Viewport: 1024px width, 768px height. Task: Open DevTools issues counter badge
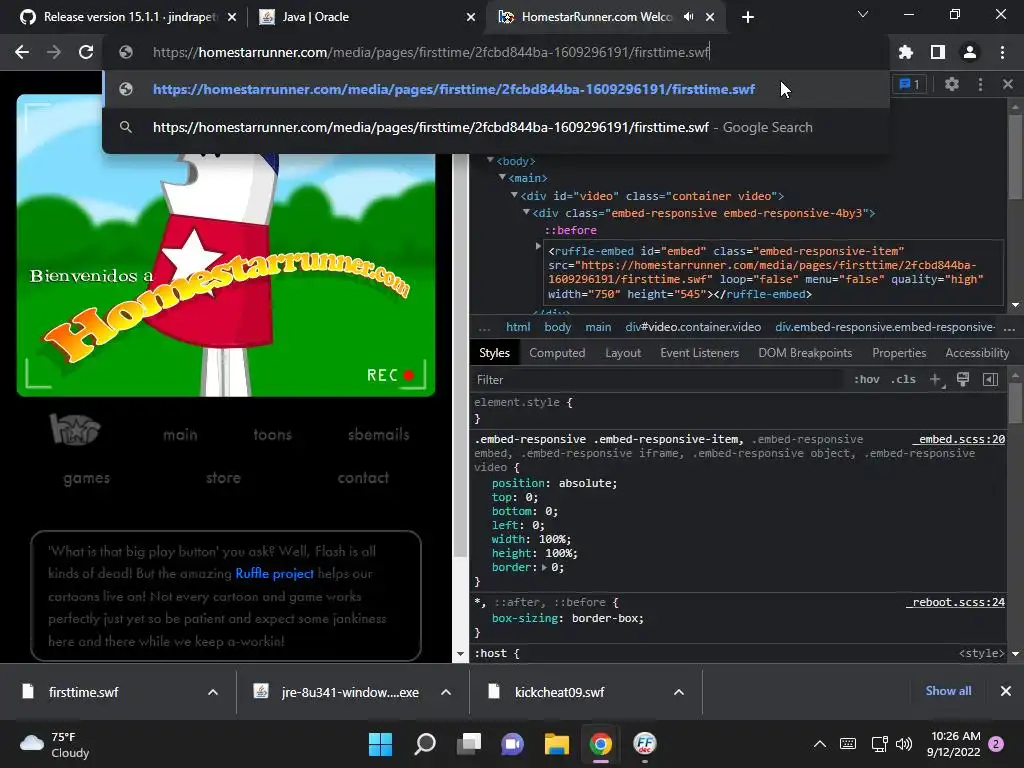tap(909, 84)
